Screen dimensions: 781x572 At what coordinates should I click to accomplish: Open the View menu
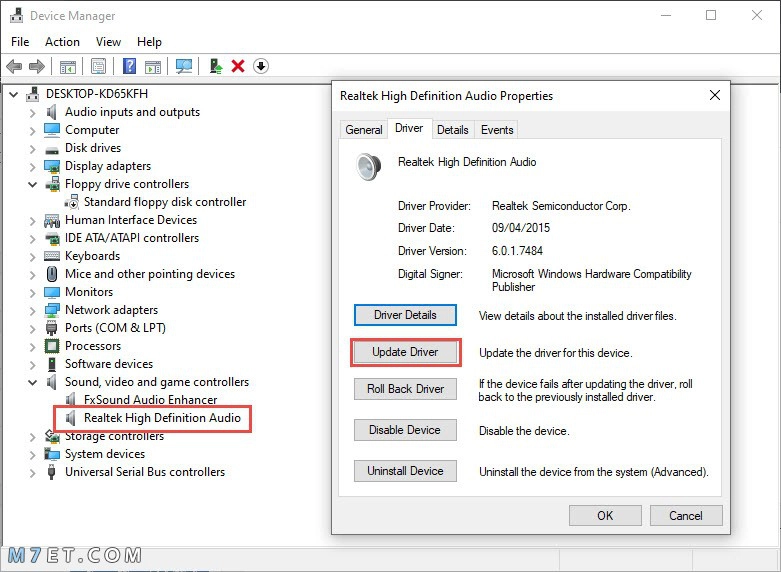(x=108, y=42)
